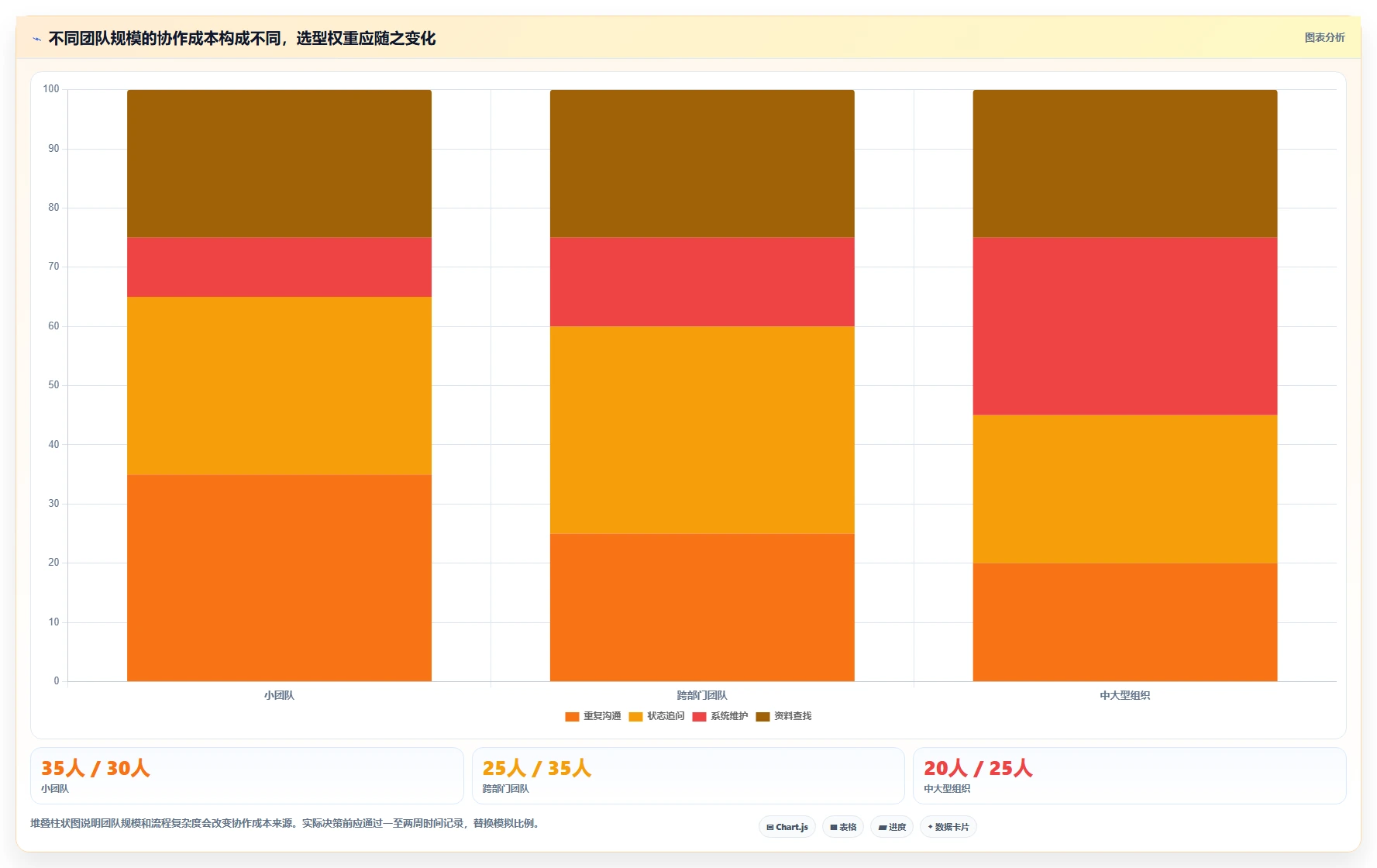The image size is (1377, 868).
Task: Click the footnote starting 堆叠柱状图说明
Action: pyautogui.click(x=285, y=823)
